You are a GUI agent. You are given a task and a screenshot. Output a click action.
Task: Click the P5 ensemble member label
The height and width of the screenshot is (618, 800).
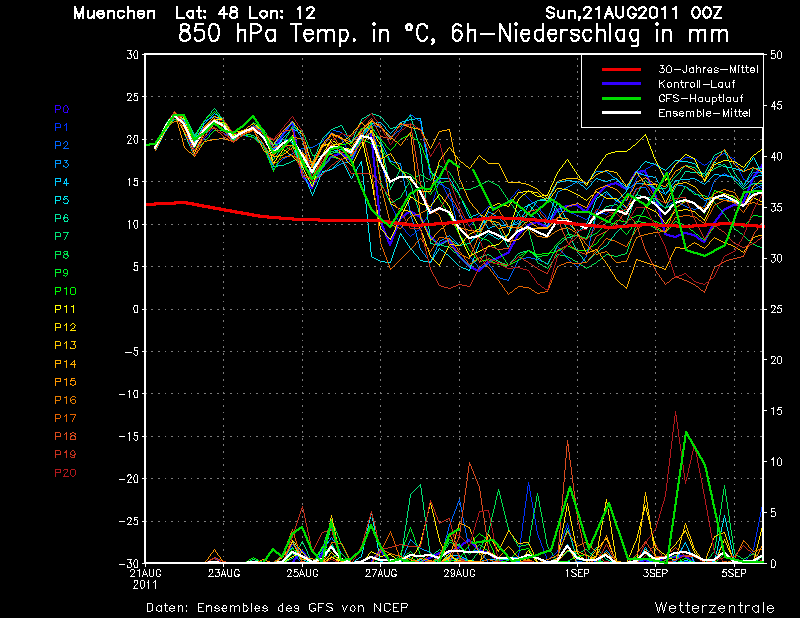tap(62, 200)
